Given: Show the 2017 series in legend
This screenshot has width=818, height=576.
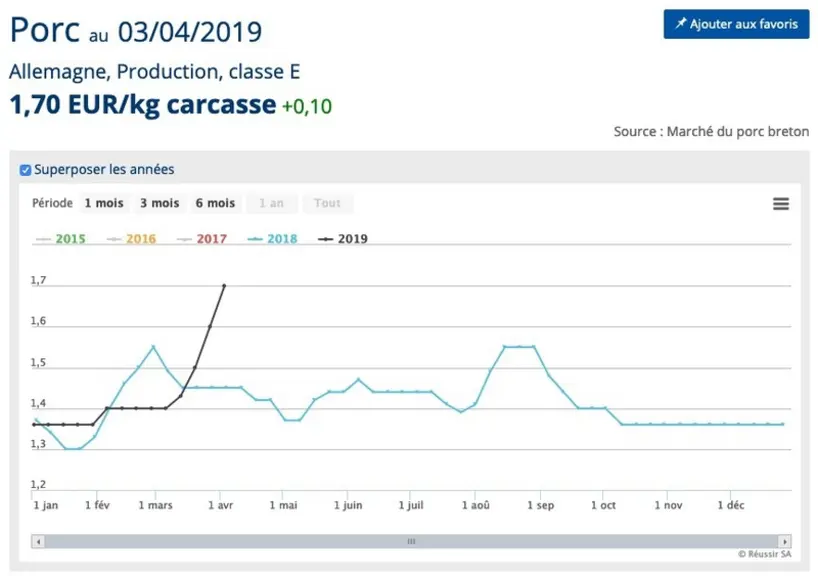Looking at the screenshot, I should [202, 239].
